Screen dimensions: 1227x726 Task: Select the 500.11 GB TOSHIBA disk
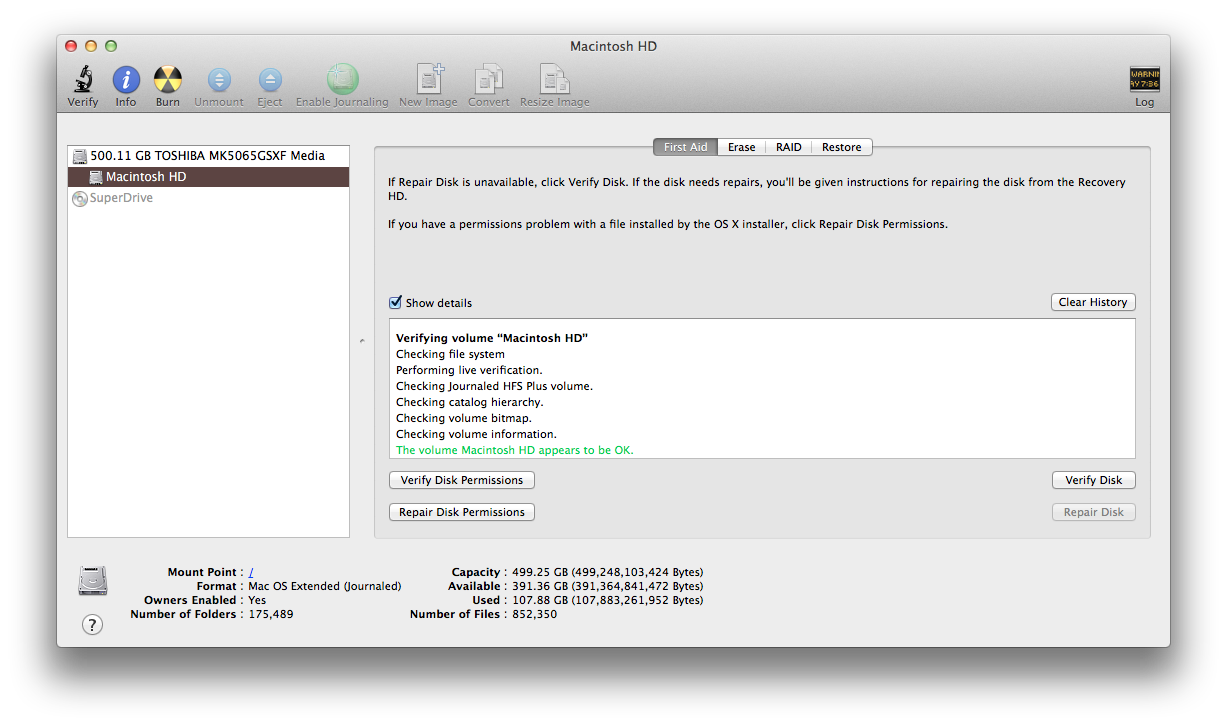(x=208, y=155)
